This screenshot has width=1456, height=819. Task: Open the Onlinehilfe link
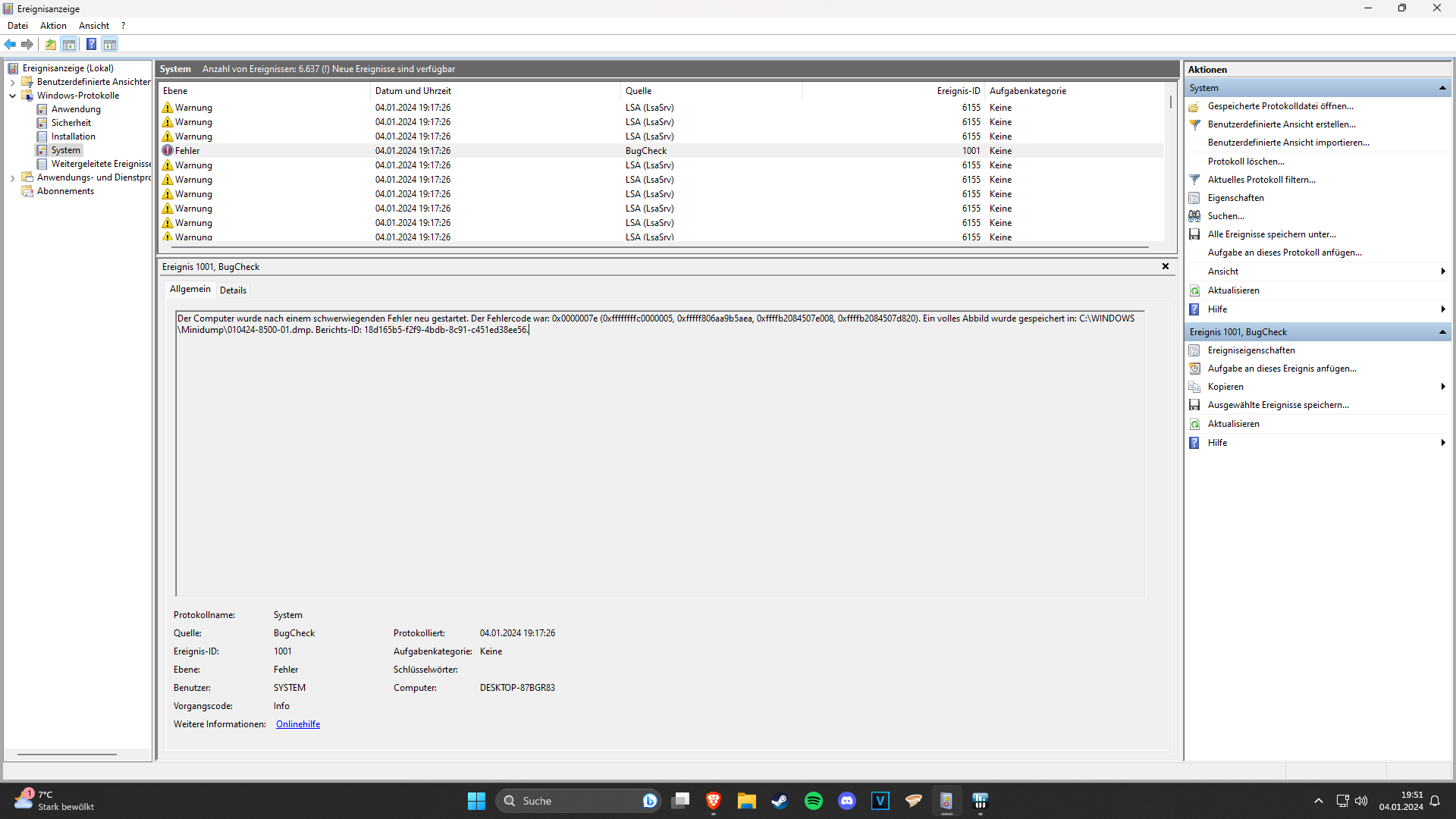click(297, 724)
